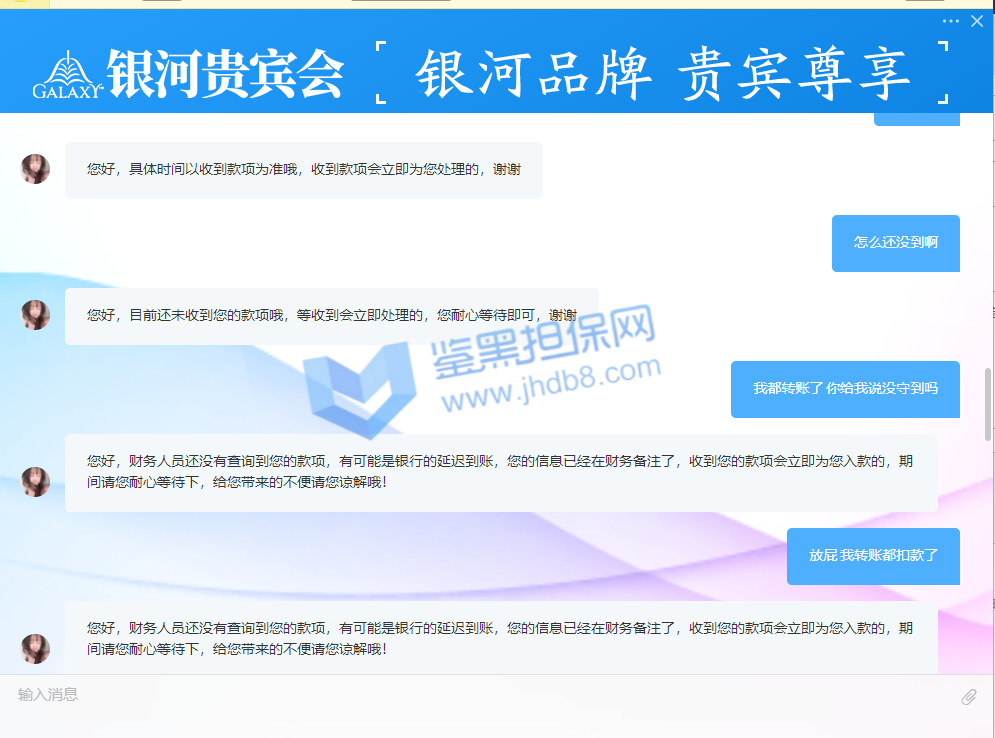Click agent avatar beside '具体时间以收到款项为准' message
The image size is (995, 738).
tap(35, 169)
